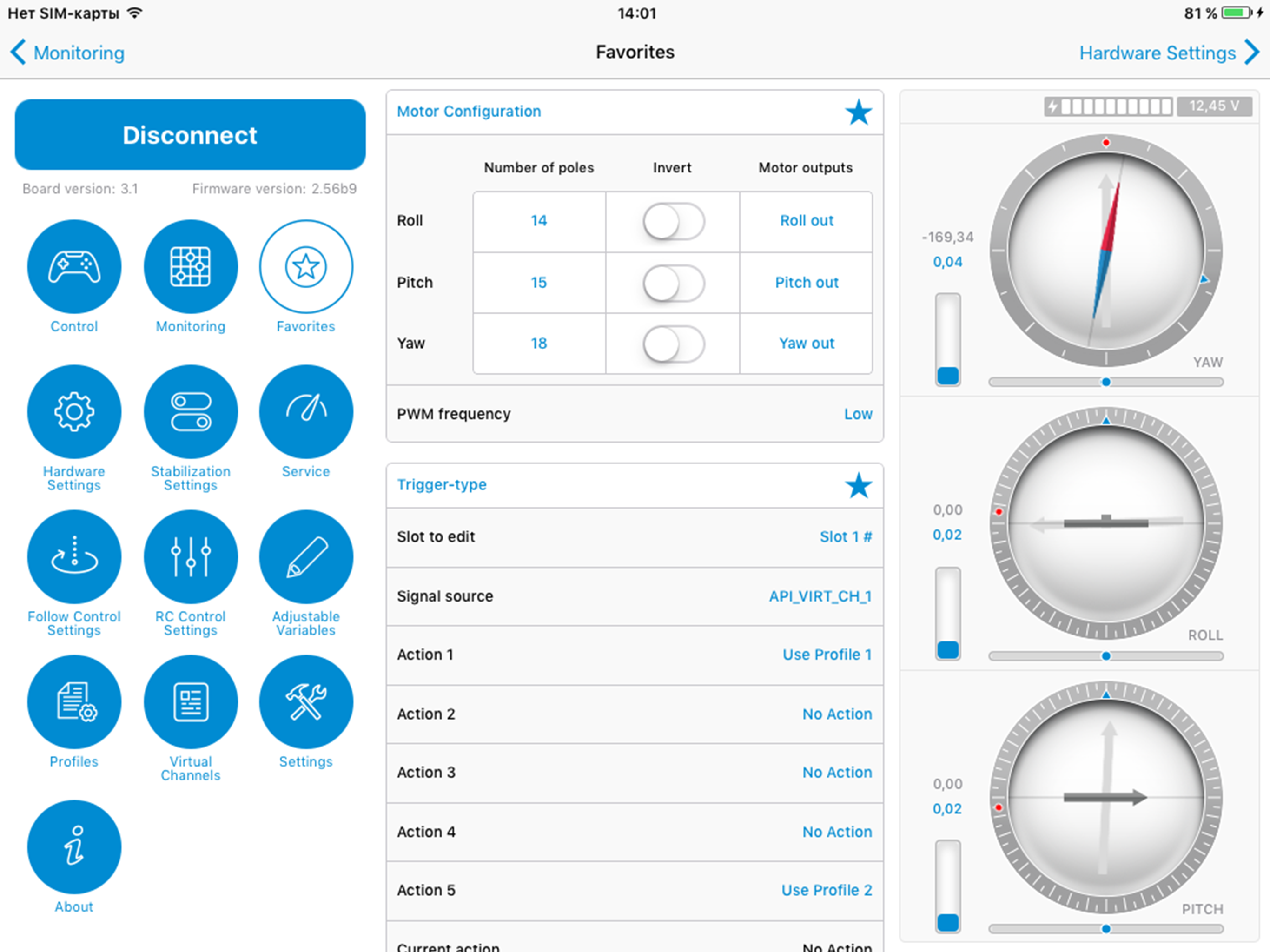Screen dimensions: 1270x952
Task: Open the Signal source API_VIRT_CH_1 selector
Action: 820,596
